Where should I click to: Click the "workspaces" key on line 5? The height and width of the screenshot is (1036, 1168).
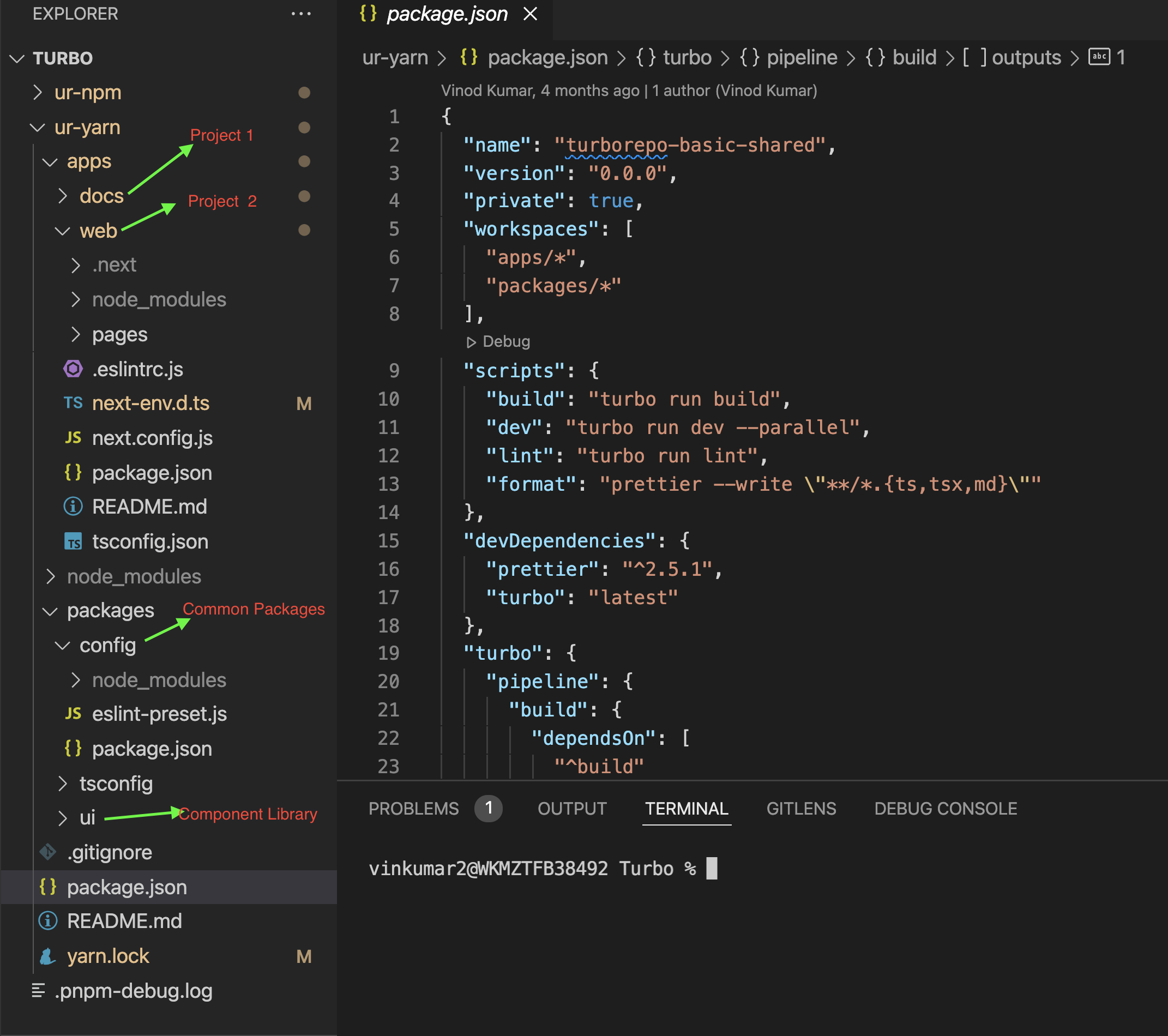coord(532,229)
